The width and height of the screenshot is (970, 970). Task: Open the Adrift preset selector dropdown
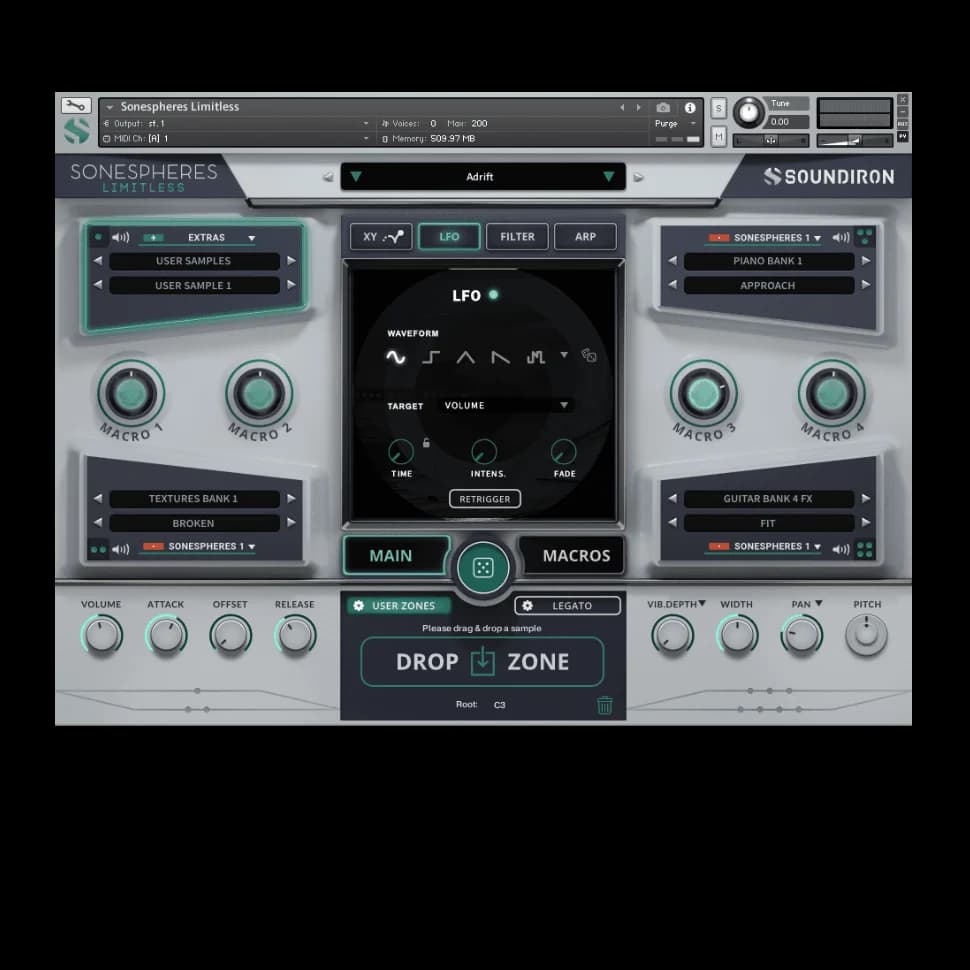point(483,176)
